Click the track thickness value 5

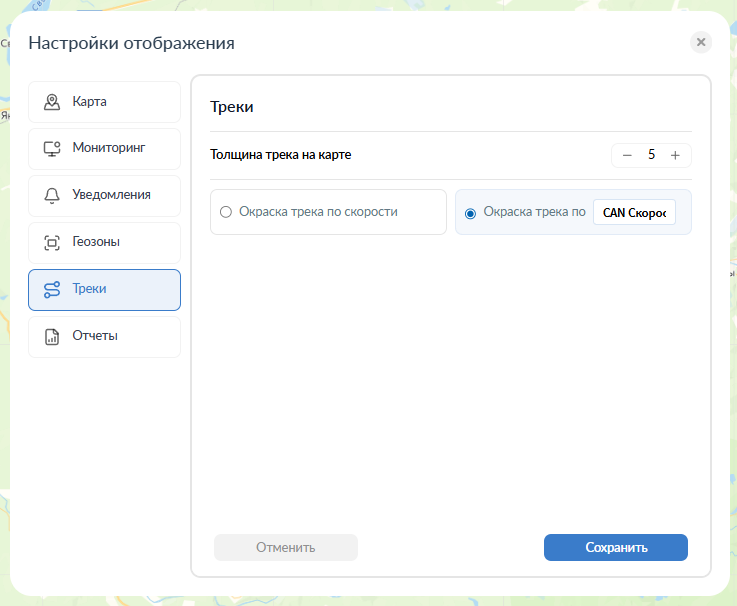coord(651,155)
